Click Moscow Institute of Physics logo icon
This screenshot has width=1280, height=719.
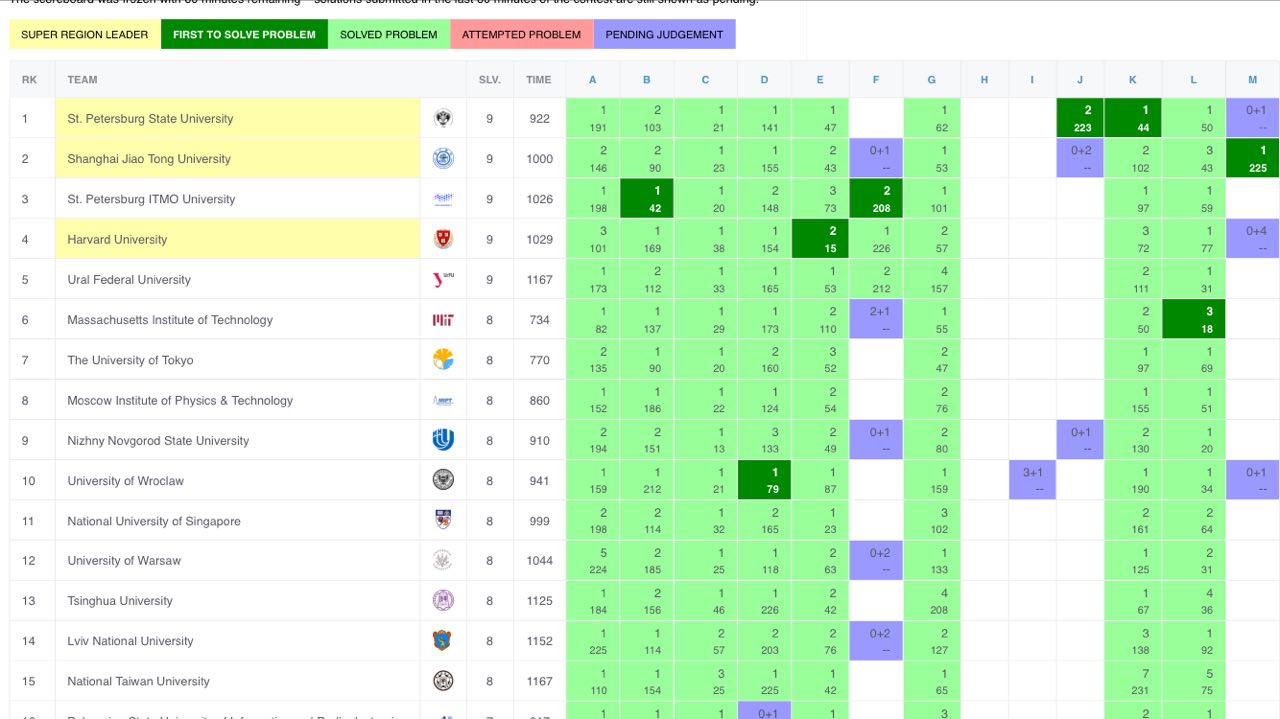[443, 400]
